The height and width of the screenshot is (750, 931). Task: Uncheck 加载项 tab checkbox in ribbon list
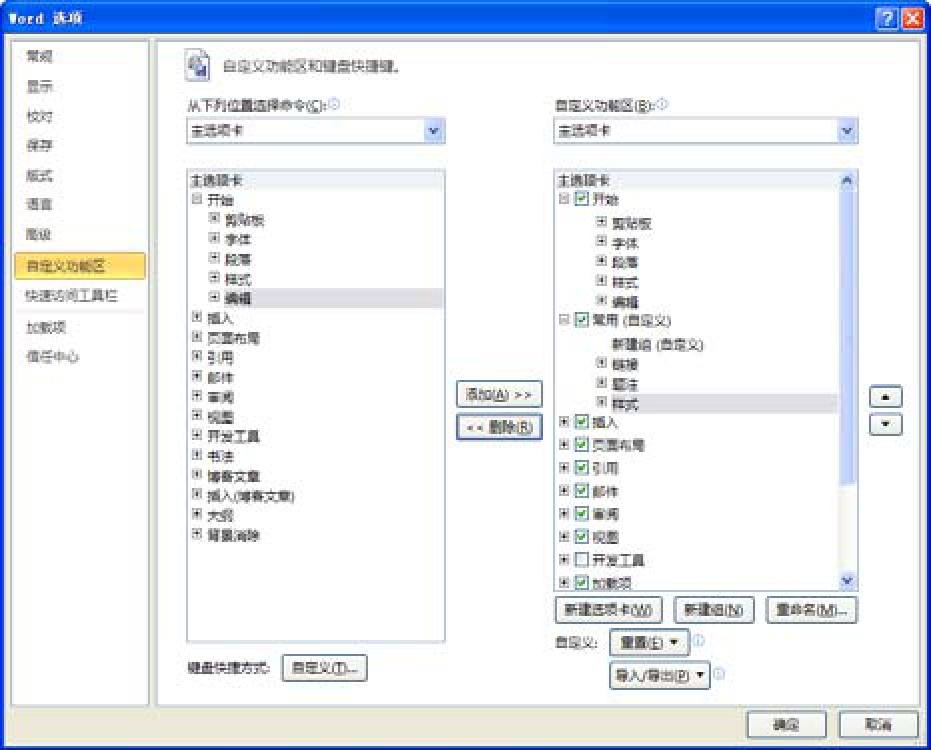click(581, 582)
